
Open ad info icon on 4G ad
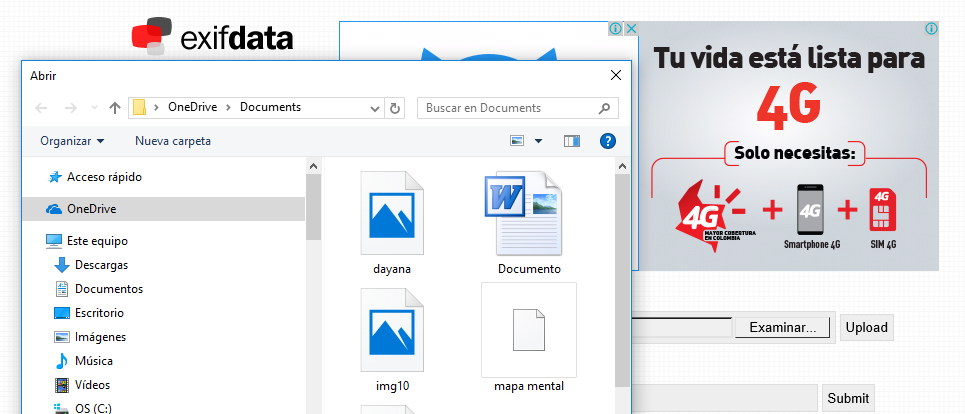[932, 28]
